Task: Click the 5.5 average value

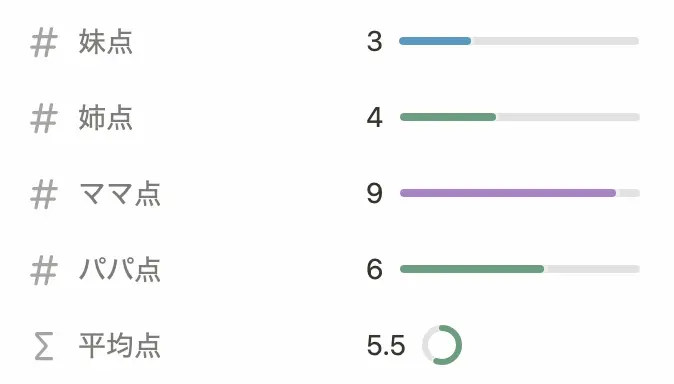Action: pos(386,345)
